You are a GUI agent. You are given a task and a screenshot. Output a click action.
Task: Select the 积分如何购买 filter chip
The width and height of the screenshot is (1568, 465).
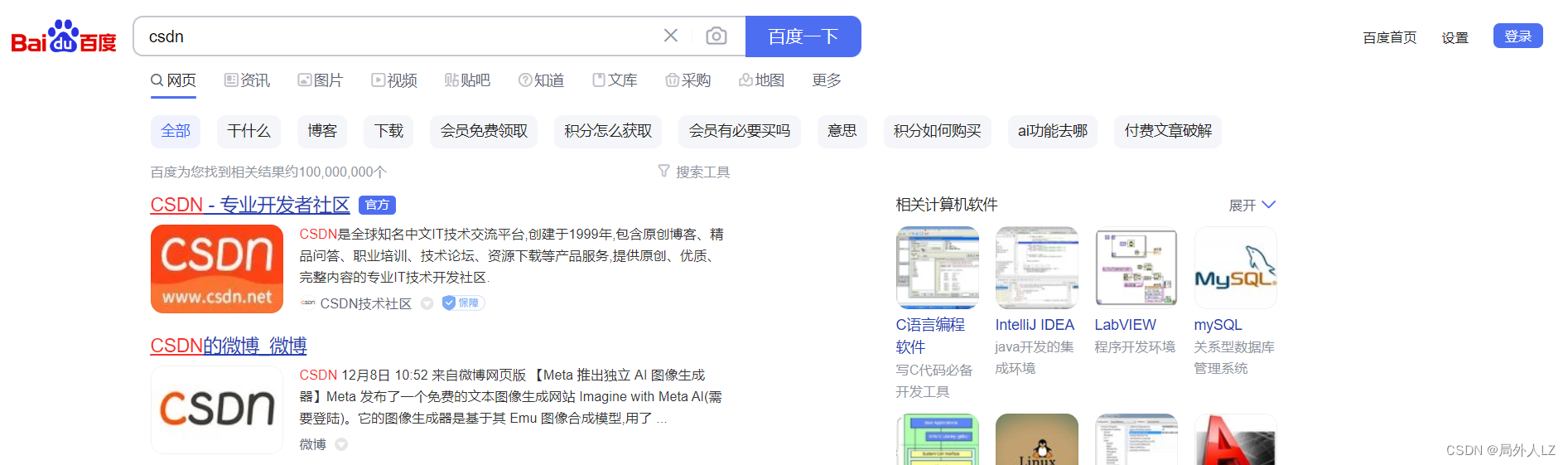938,131
